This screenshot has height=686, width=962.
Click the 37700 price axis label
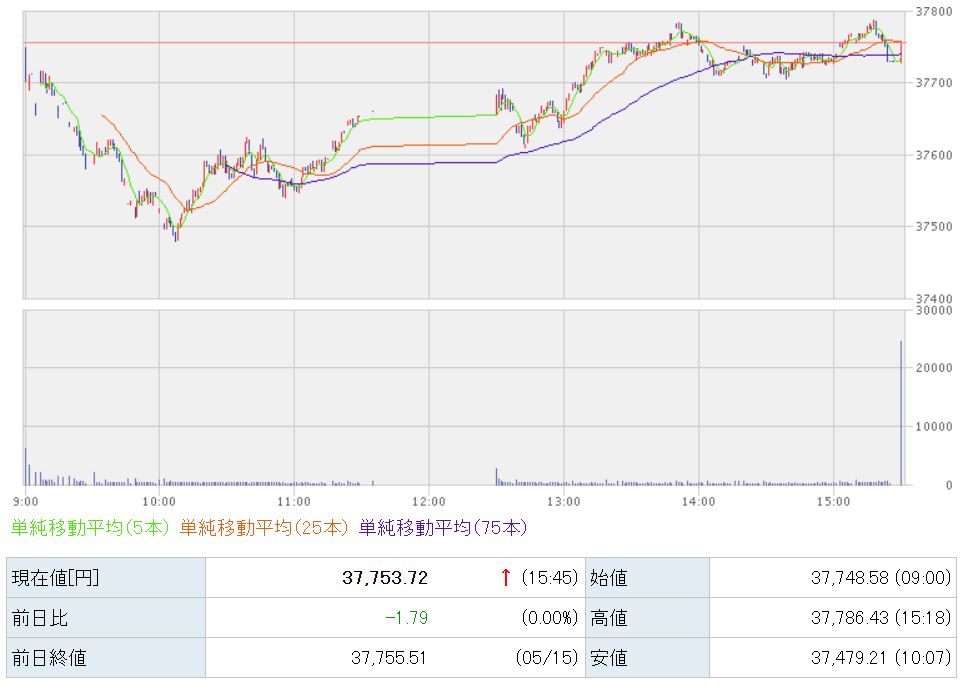click(x=934, y=83)
